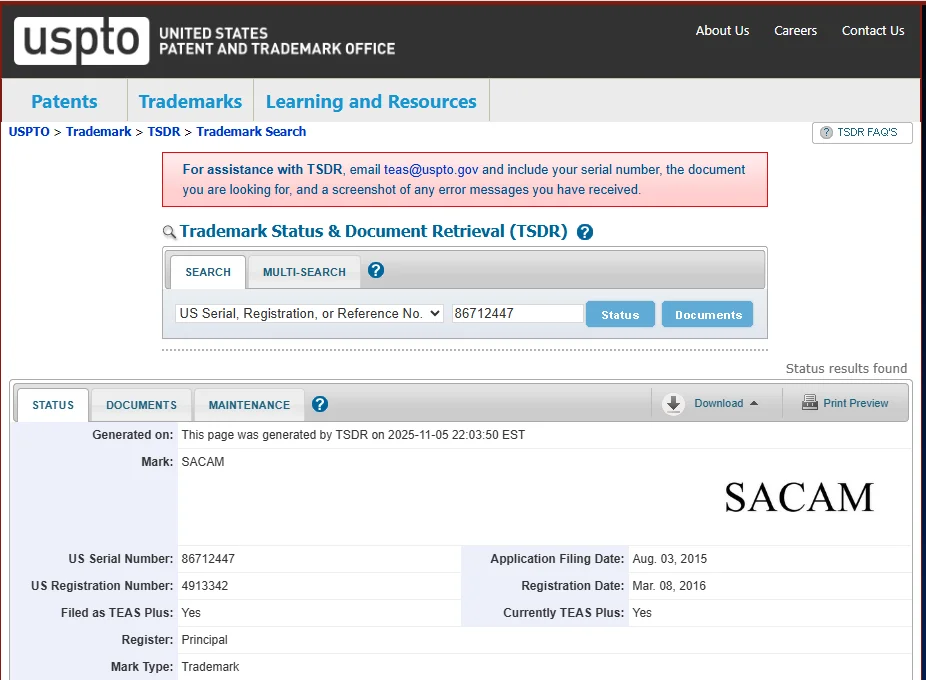Open the Patents navigation section

point(64,101)
